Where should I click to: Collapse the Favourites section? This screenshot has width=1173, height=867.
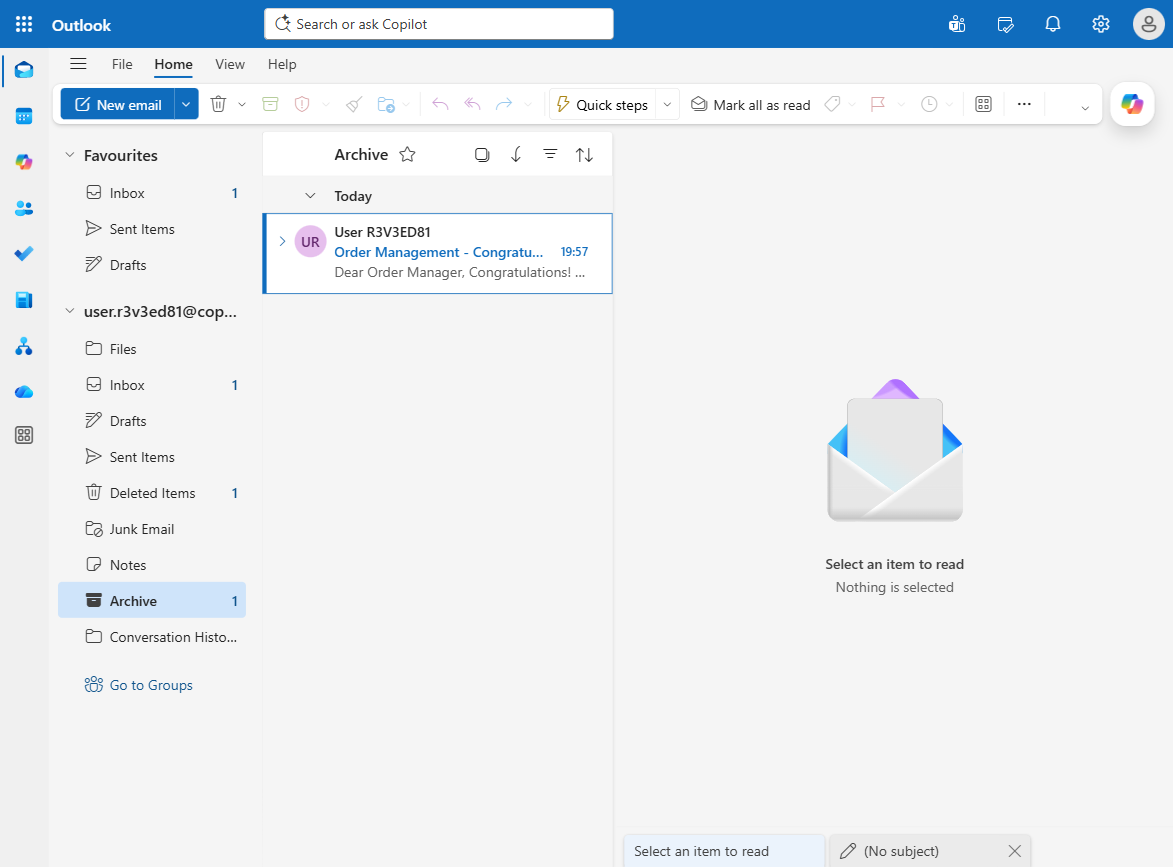coord(70,155)
